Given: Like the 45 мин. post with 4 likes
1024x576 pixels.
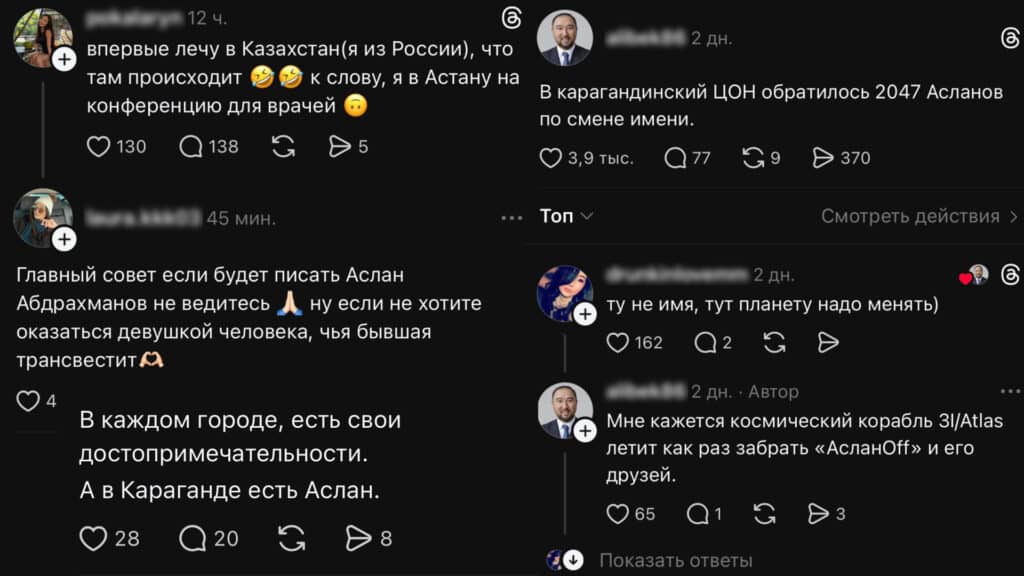Looking at the screenshot, I should click(x=28, y=401).
